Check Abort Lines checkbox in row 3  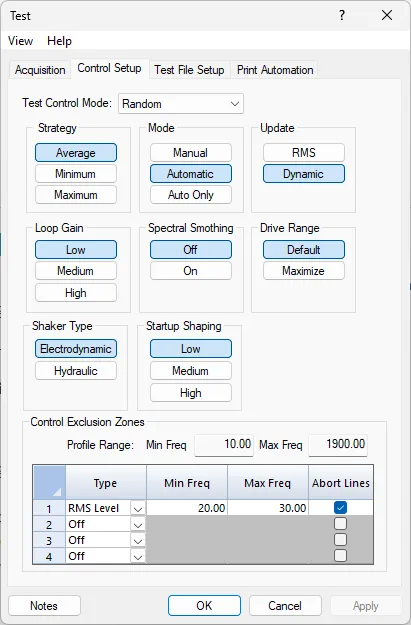pyautogui.click(x=340, y=539)
